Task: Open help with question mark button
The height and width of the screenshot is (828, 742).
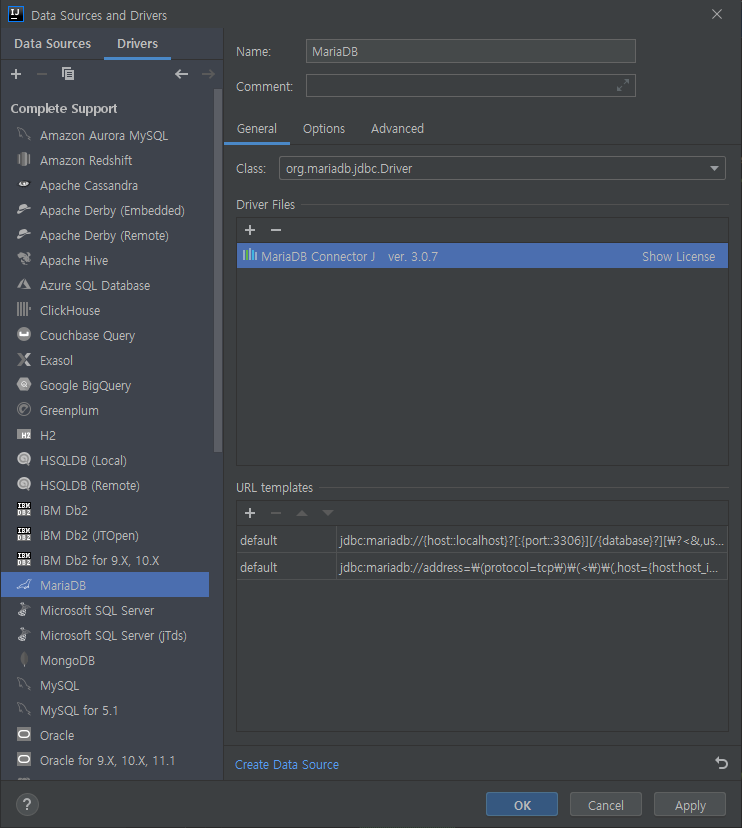Action: tap(27, 804)
